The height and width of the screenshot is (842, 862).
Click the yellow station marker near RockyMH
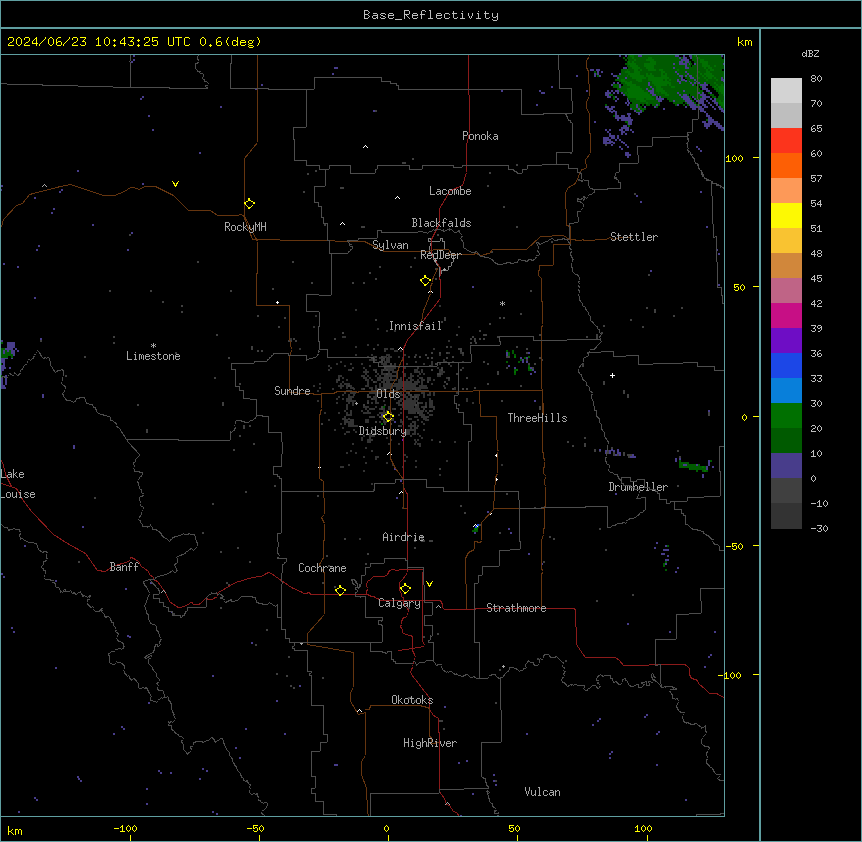coord(250,204)
